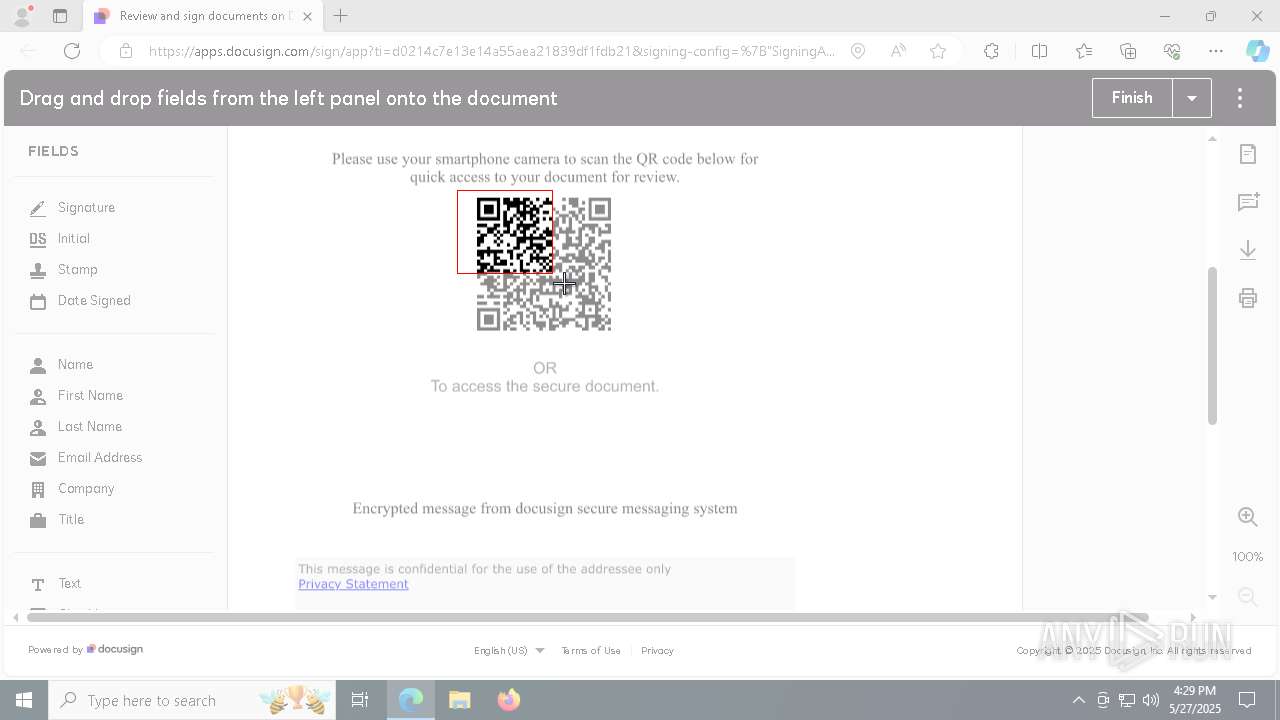Open the footer Privacy link

pyautogui.click(x=657, y=651)
